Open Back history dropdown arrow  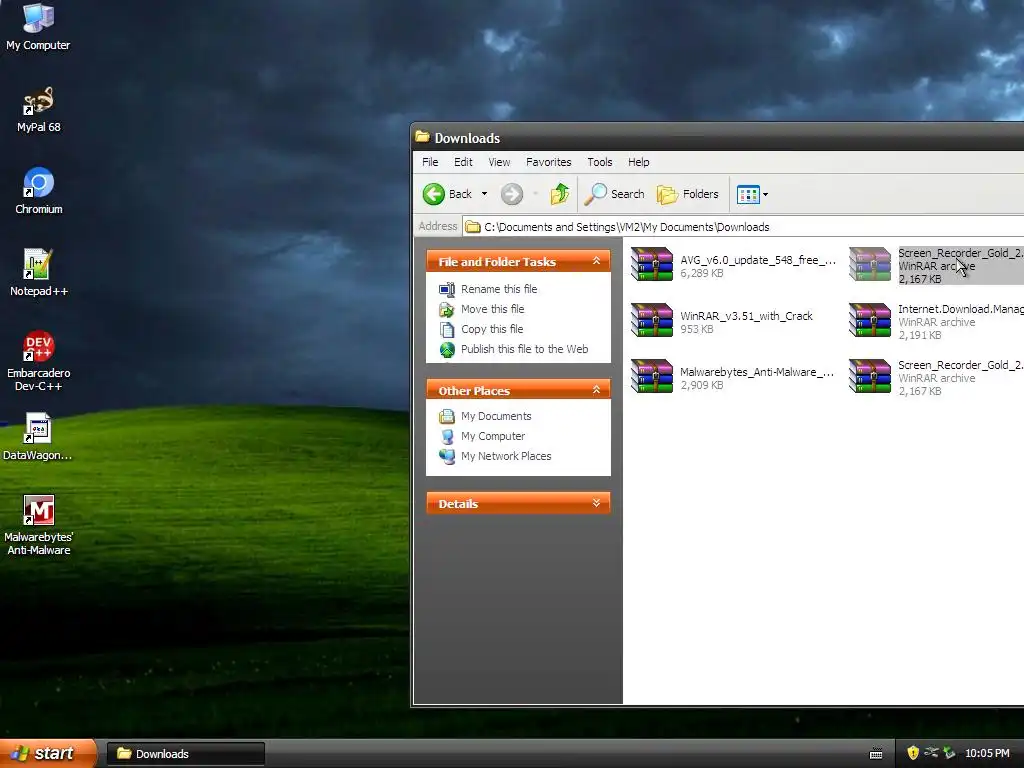pos(484,194)
